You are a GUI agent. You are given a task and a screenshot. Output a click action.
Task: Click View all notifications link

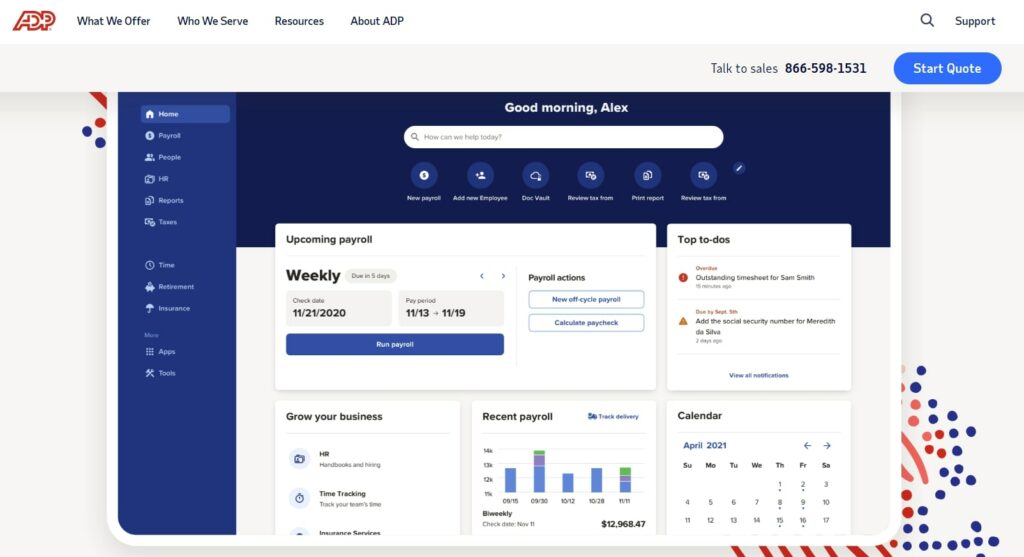pos(758,375)
